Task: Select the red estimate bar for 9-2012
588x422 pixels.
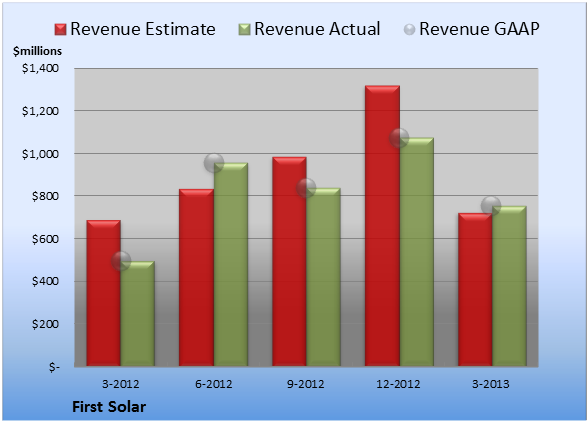Action: click(289, 261)
